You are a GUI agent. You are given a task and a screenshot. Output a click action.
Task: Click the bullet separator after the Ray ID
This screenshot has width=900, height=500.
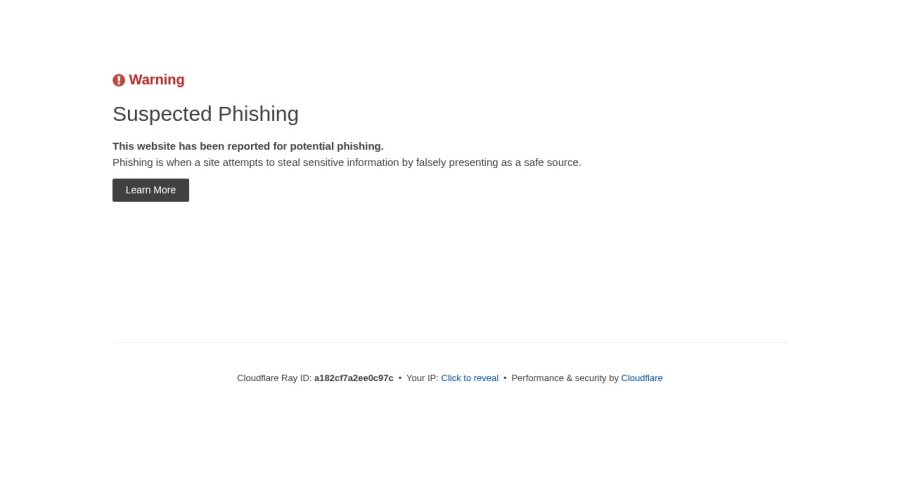[x=400, y=378]
